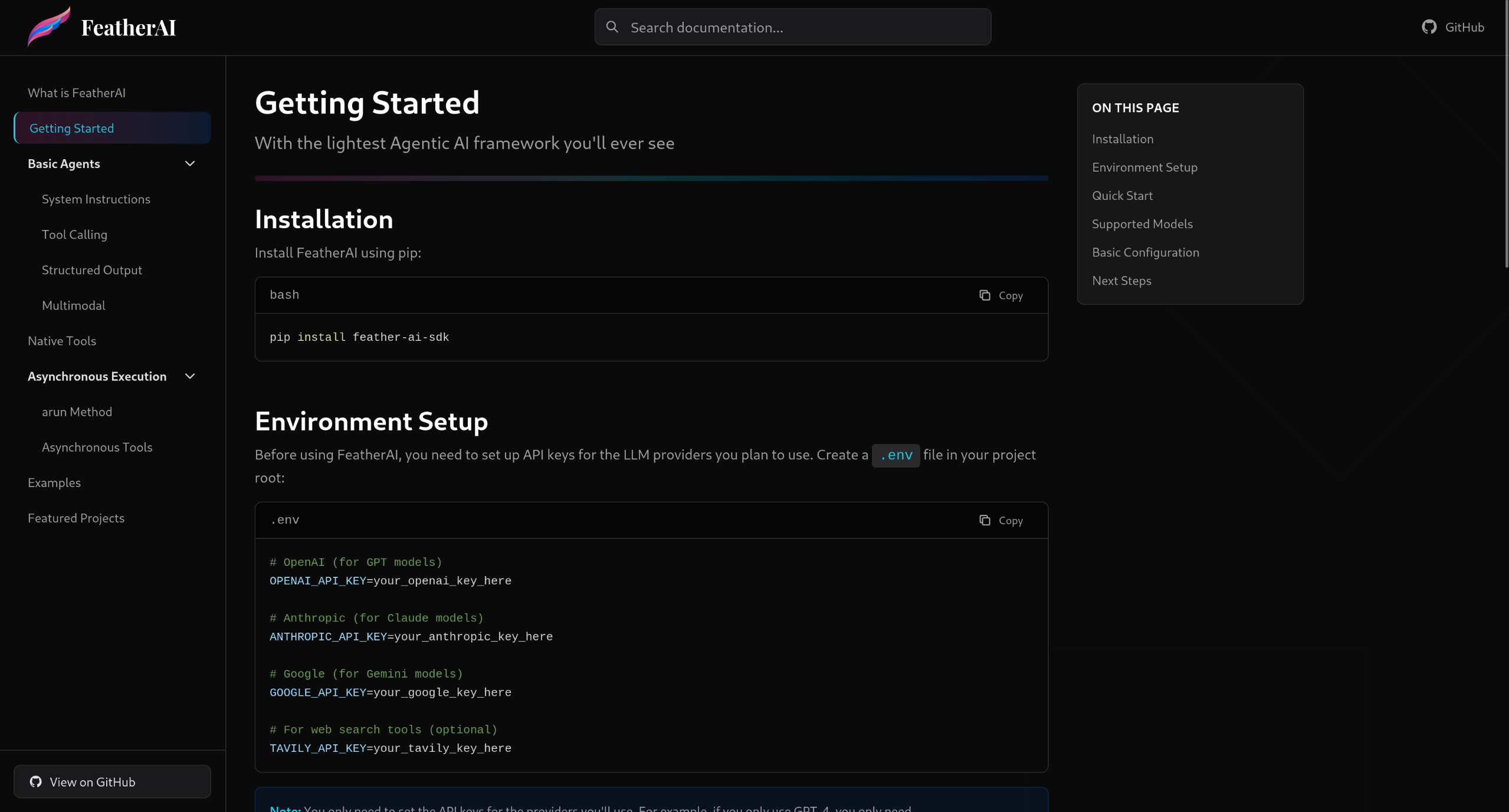Open Featured Projects page
This screenshot has width=1509, height=812.
coord(76,518)
